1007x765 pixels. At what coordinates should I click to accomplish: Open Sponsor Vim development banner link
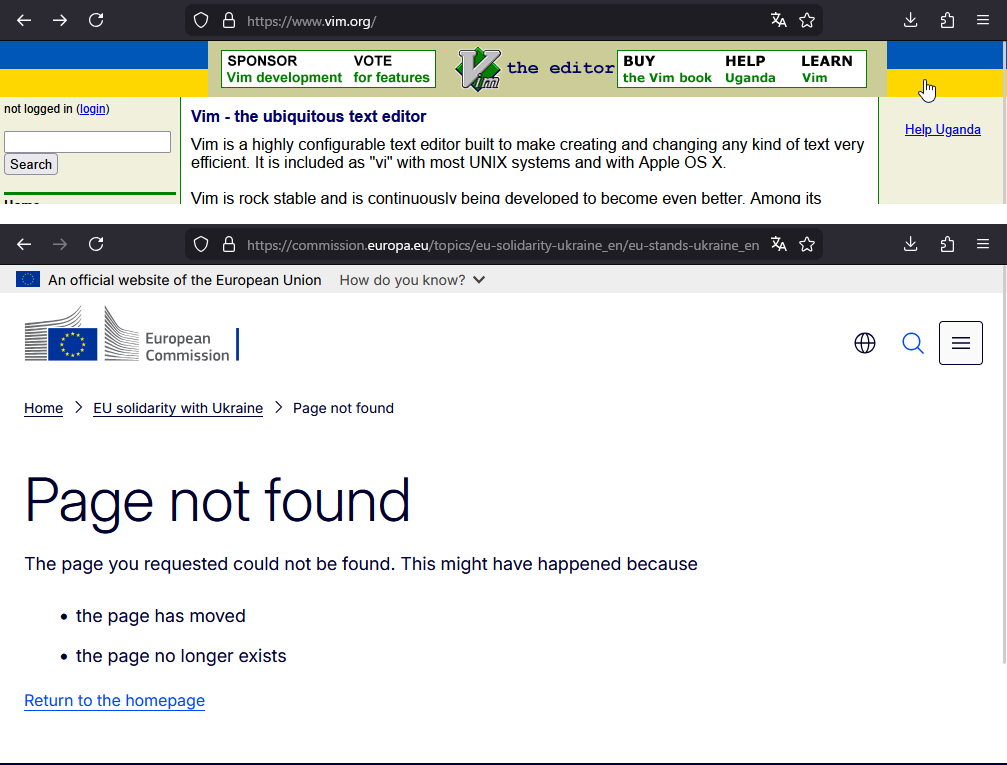[285, 69]
